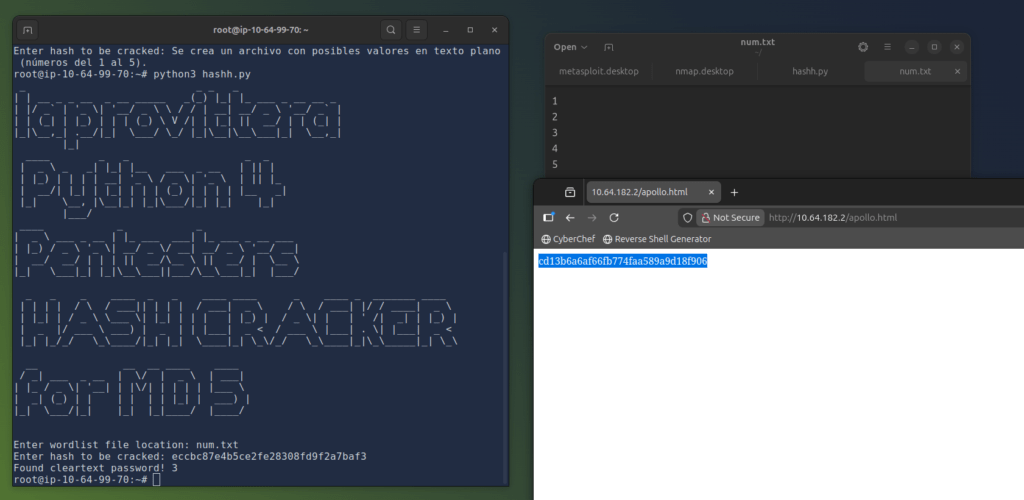Screen dimensions: 1024x500
Task: Open the terminal hamburger menu
Action: [417, 30]
